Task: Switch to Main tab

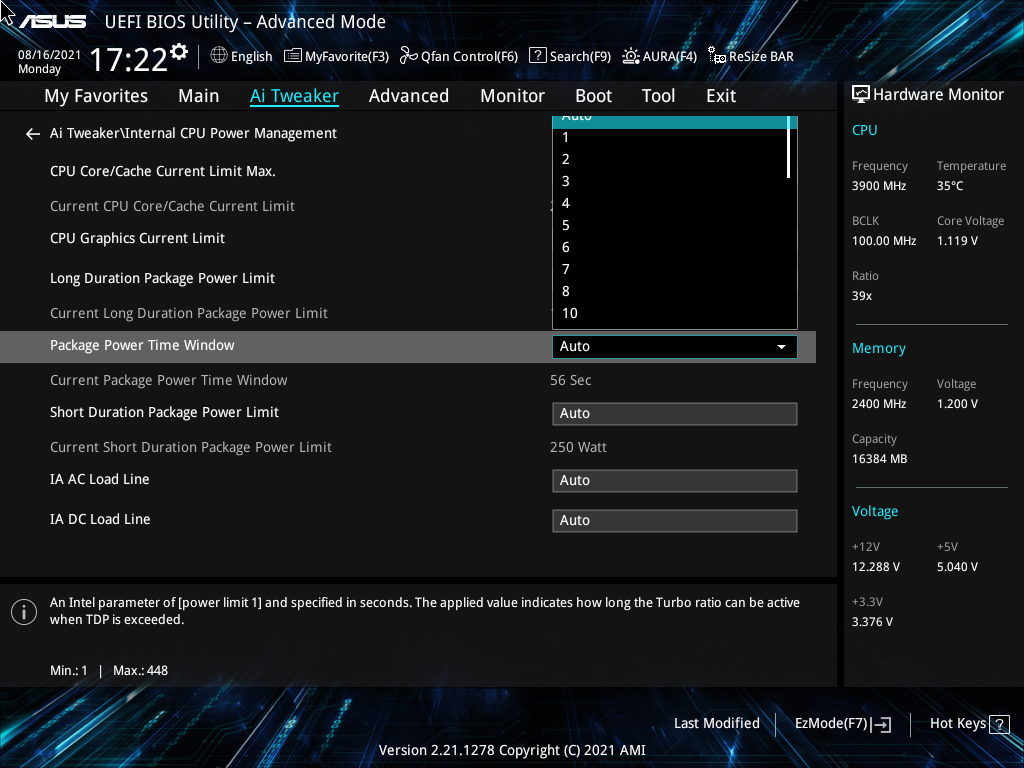Action: pos(199,96)
